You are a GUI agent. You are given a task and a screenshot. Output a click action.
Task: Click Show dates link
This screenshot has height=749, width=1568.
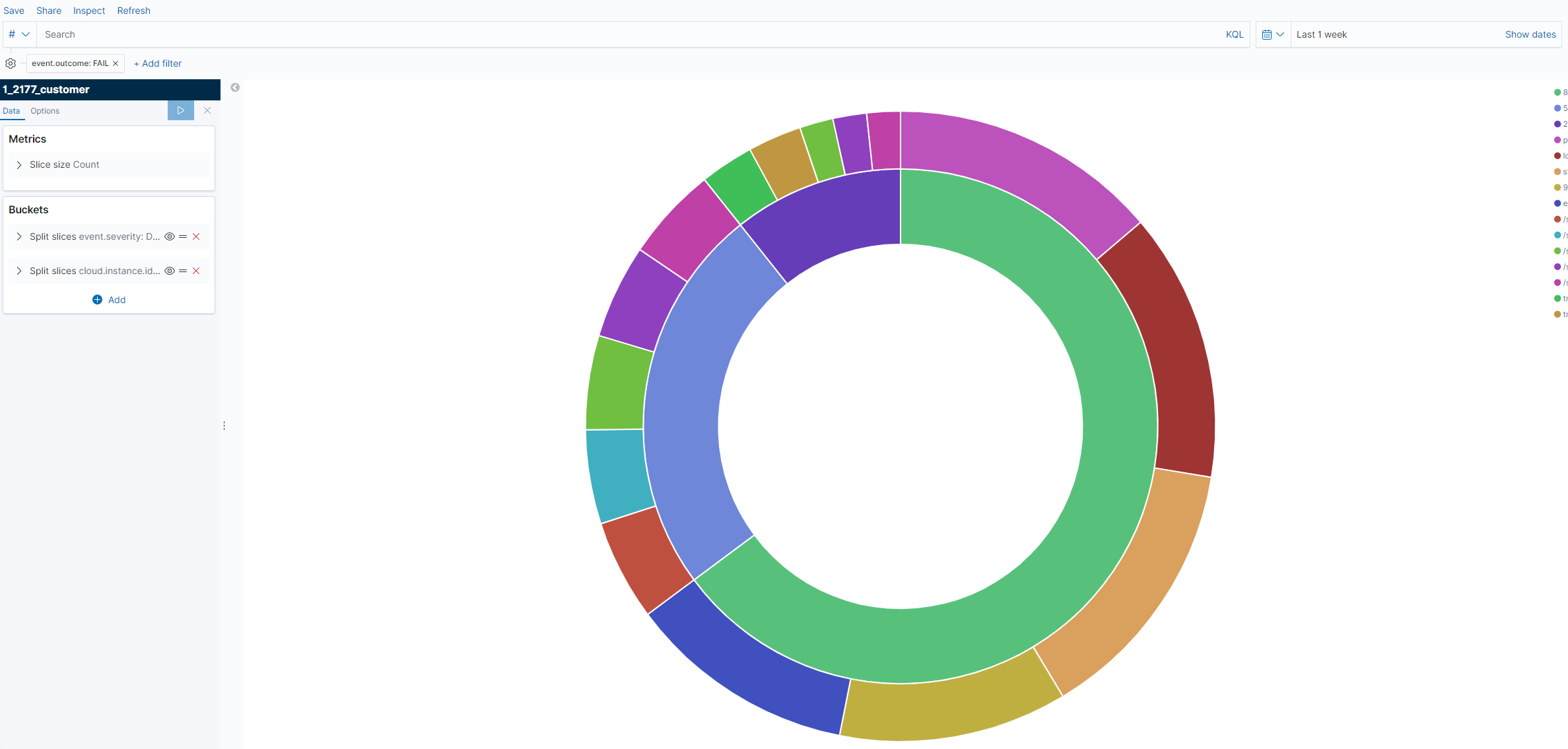pyautogui.click(x=1530, y=34)
